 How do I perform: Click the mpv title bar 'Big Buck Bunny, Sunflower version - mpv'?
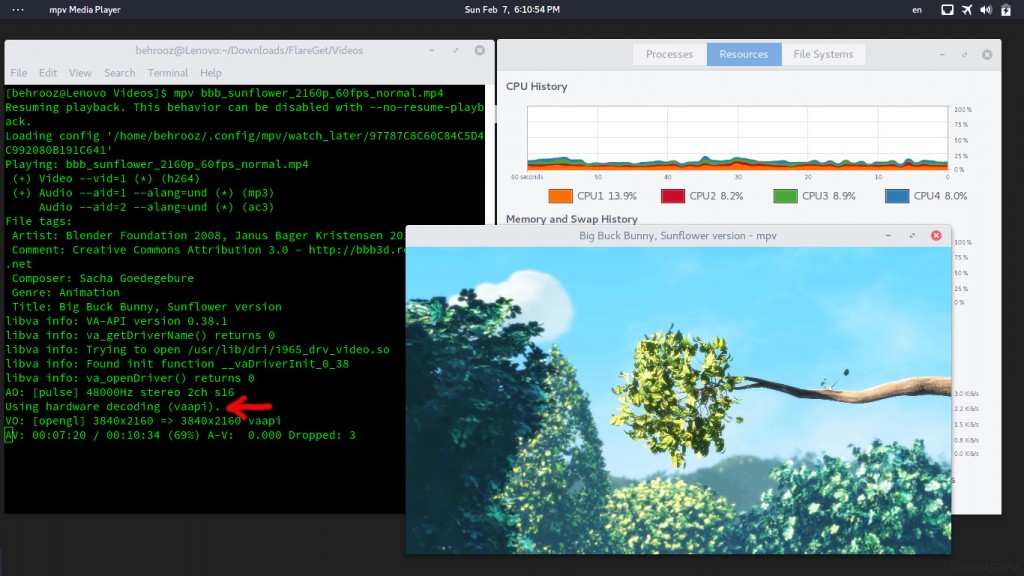point(678,236)
